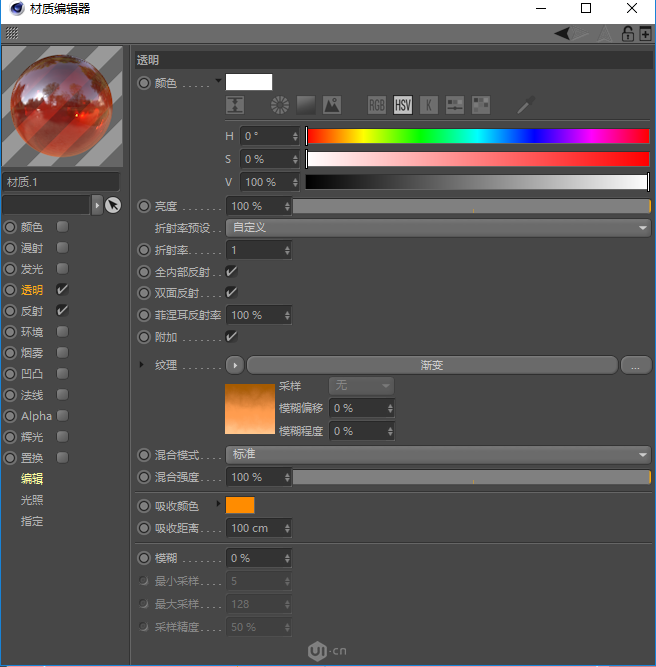
Task: Disable the 反射 channel checkbox
Action: coord(63,311)
